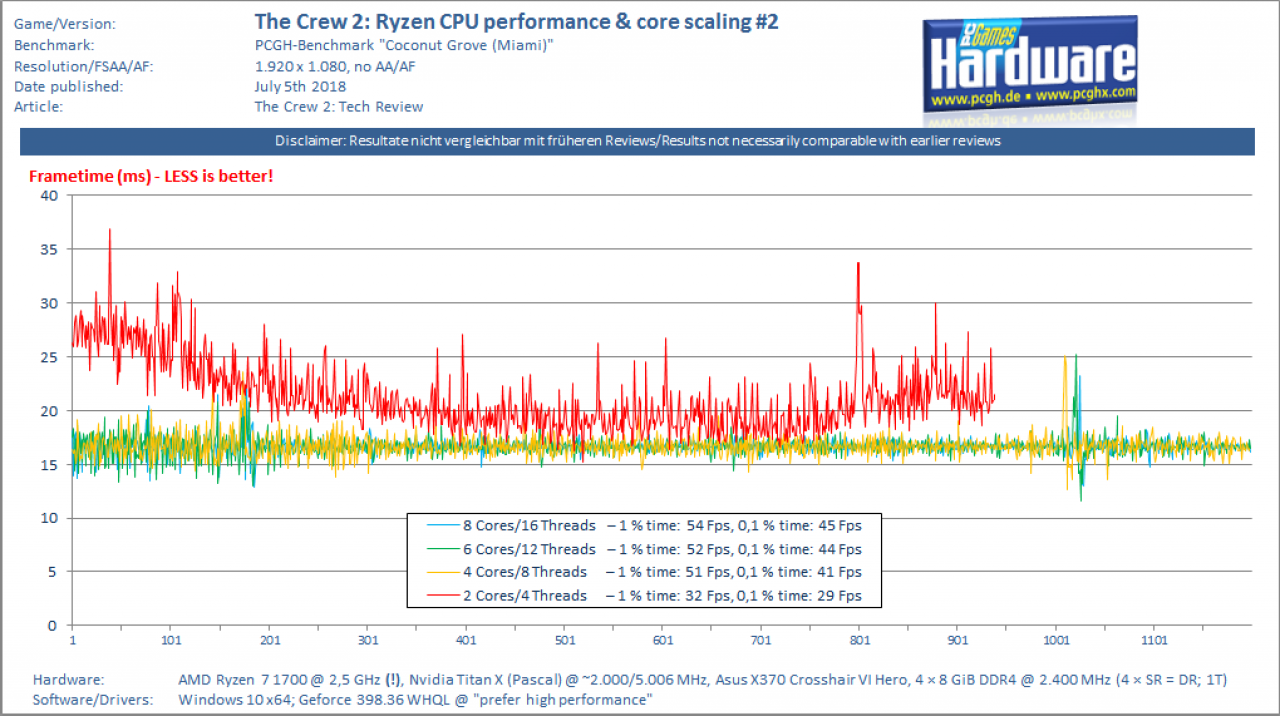The image size is (1280, 716).
Task: Click the x-axis label 601
Action: pyautogui.click(x=662, y=639)
